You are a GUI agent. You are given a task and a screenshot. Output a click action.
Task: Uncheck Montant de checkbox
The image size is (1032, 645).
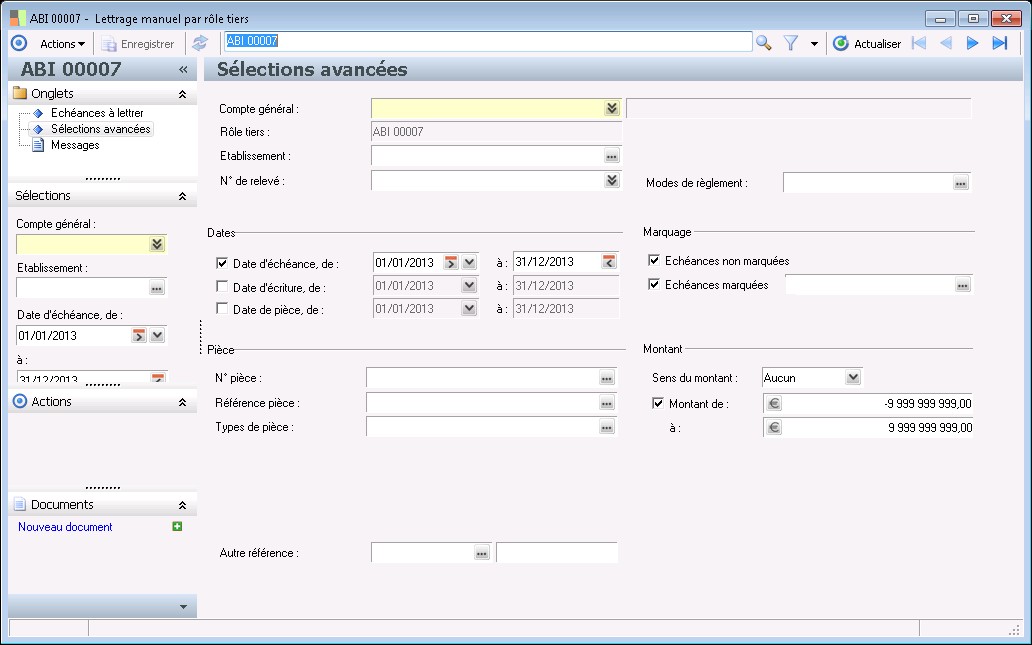click(x=658, y=403)
